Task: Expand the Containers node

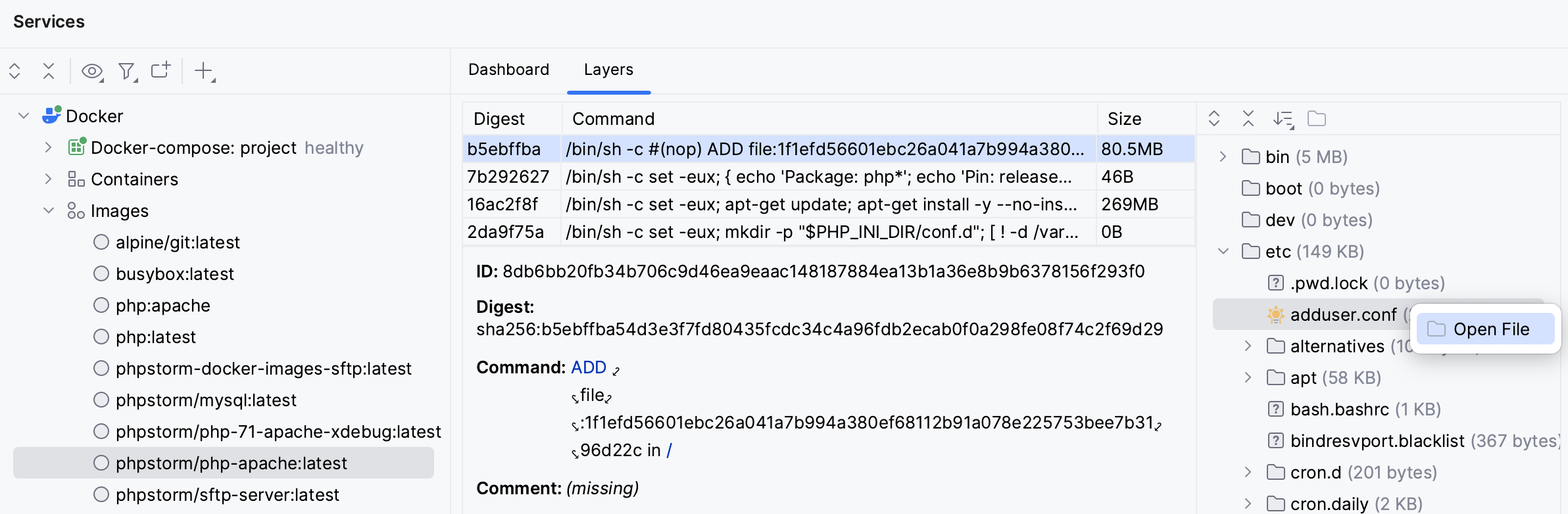Action: point(47,179)
